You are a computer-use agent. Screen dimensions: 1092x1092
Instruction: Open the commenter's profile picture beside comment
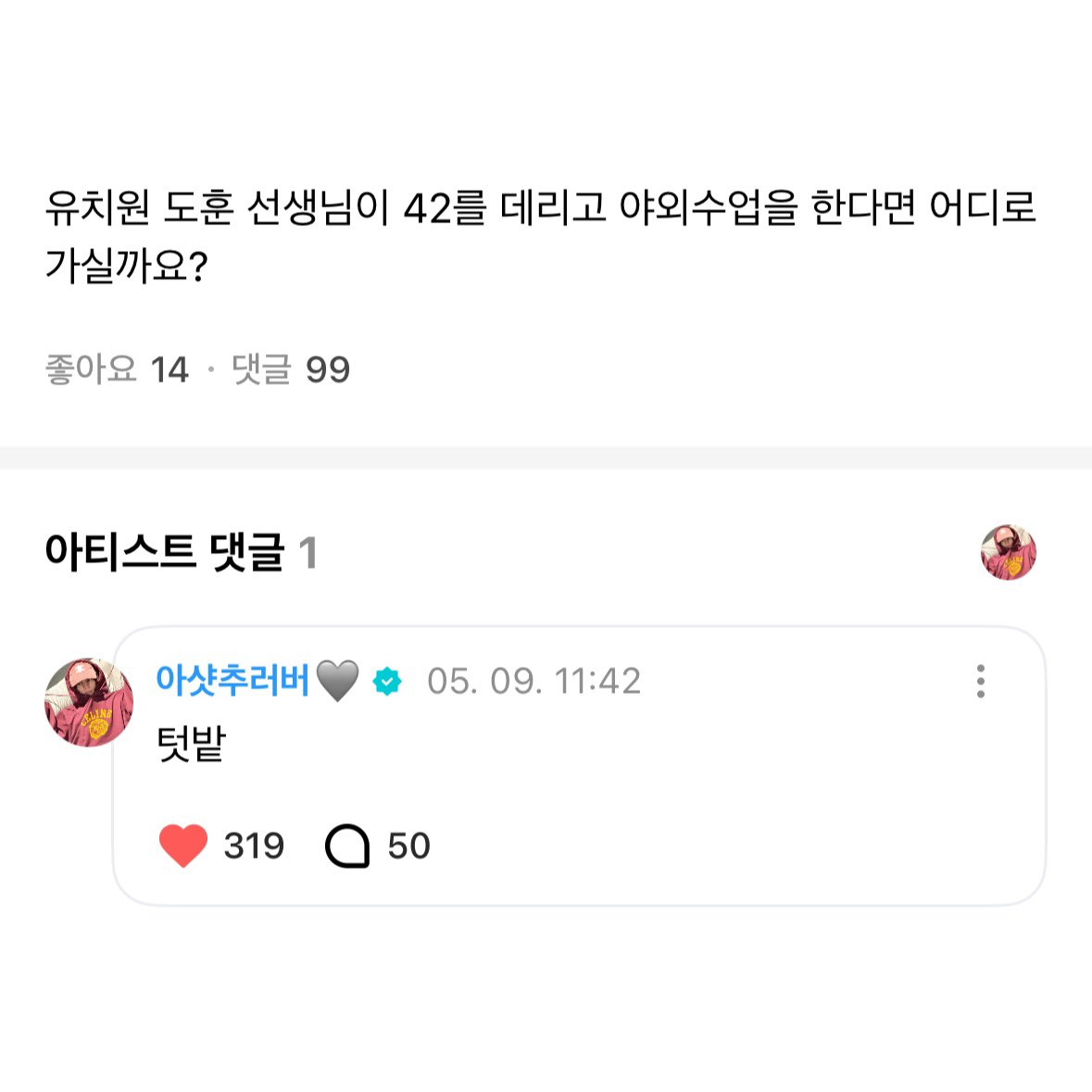click(88, 702)
